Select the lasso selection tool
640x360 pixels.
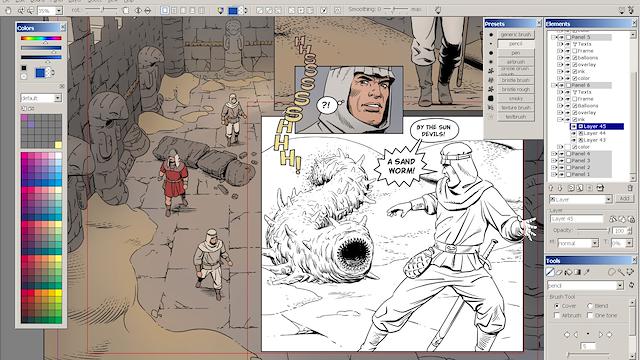[612, 272]
